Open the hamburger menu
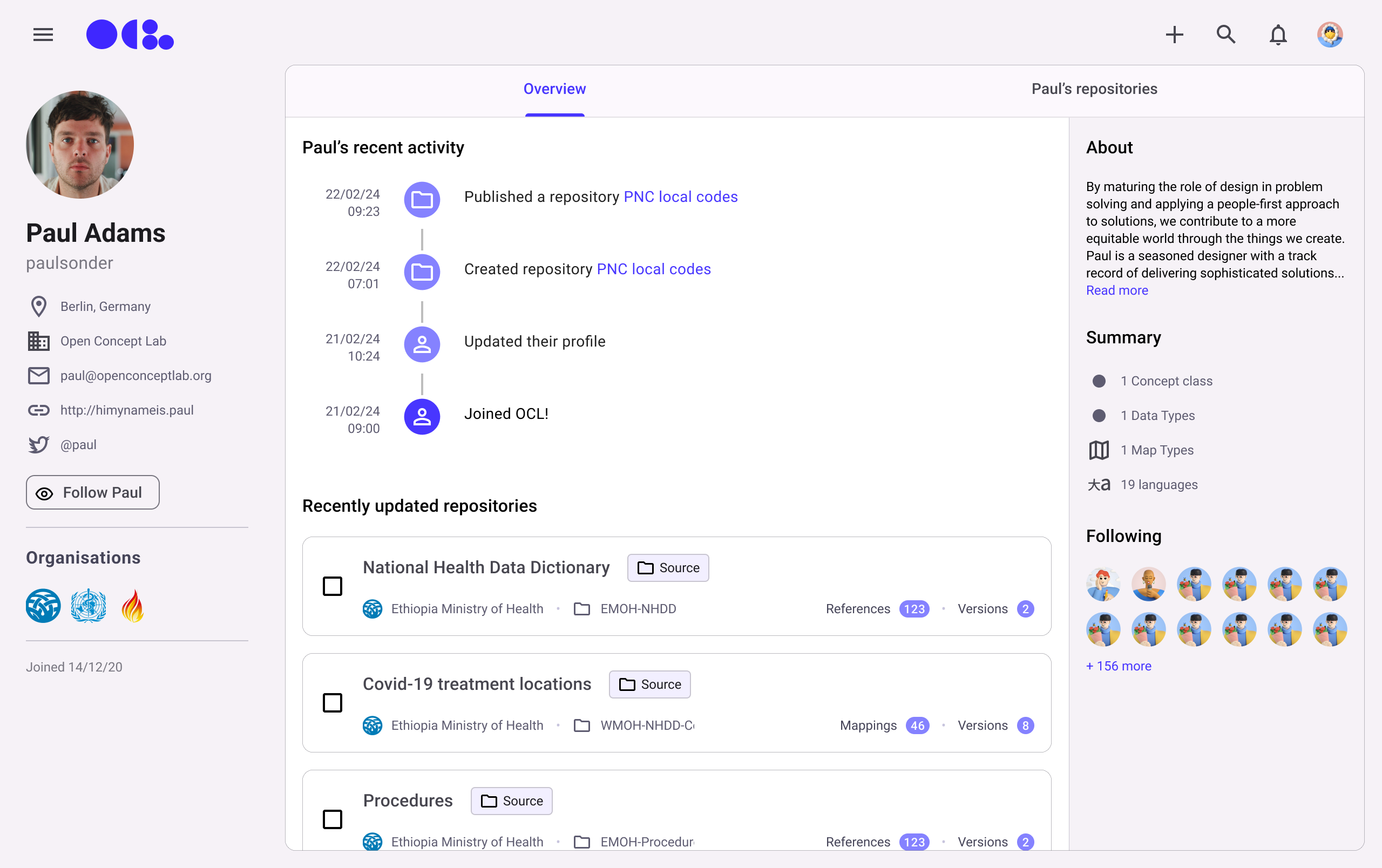The width and height of the screenshot is (1382, 868). [43, 35]
